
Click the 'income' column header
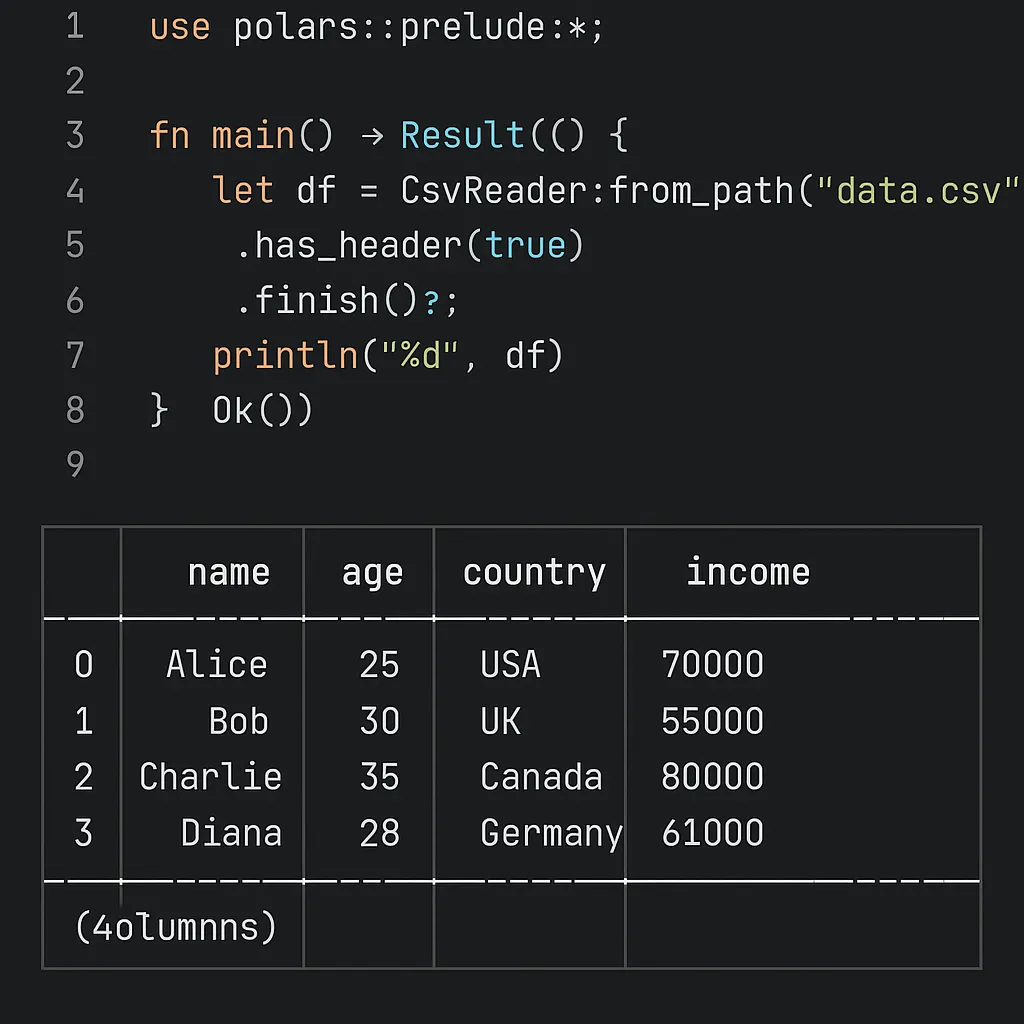(x=748, y=571)
